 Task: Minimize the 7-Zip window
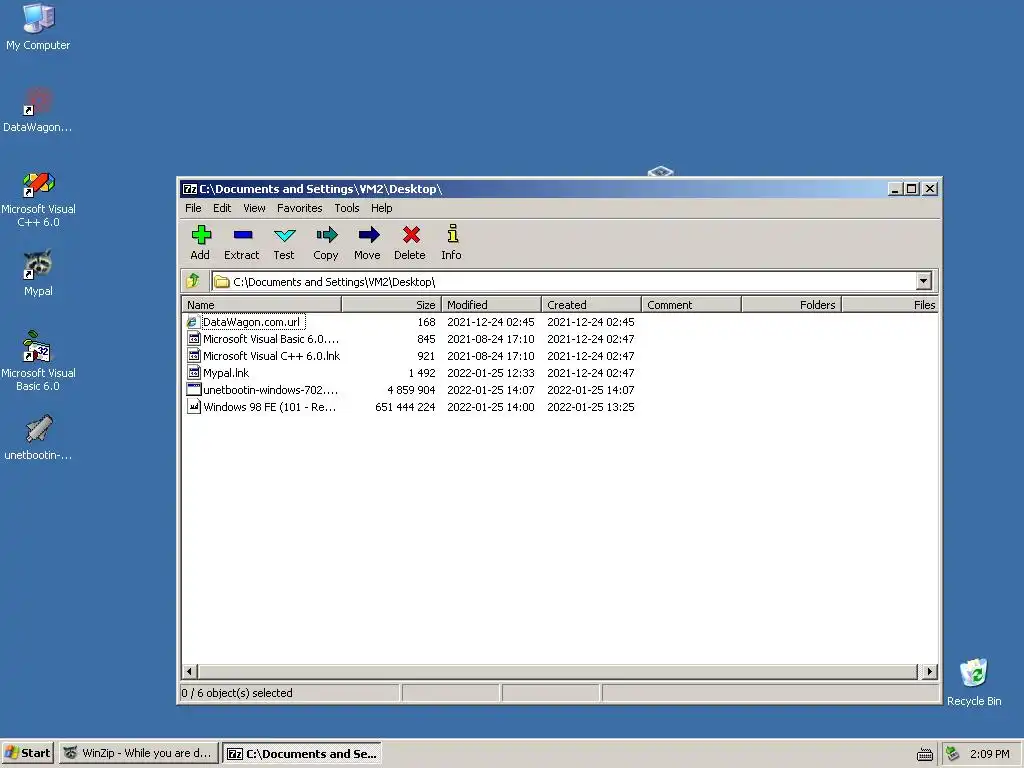[895, 189]
